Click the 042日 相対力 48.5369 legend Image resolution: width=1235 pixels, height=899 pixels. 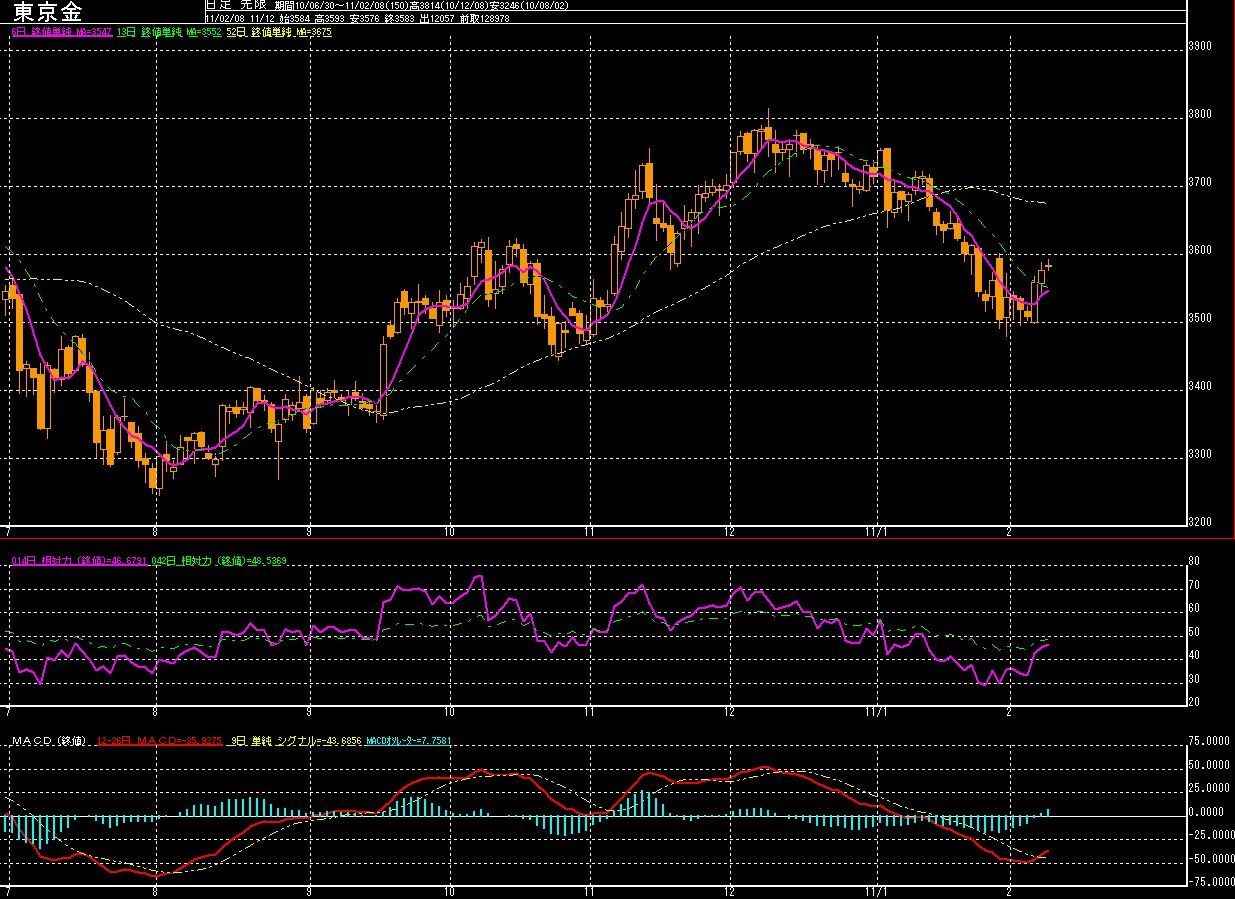pyautogui.click(x=220, y=561)
